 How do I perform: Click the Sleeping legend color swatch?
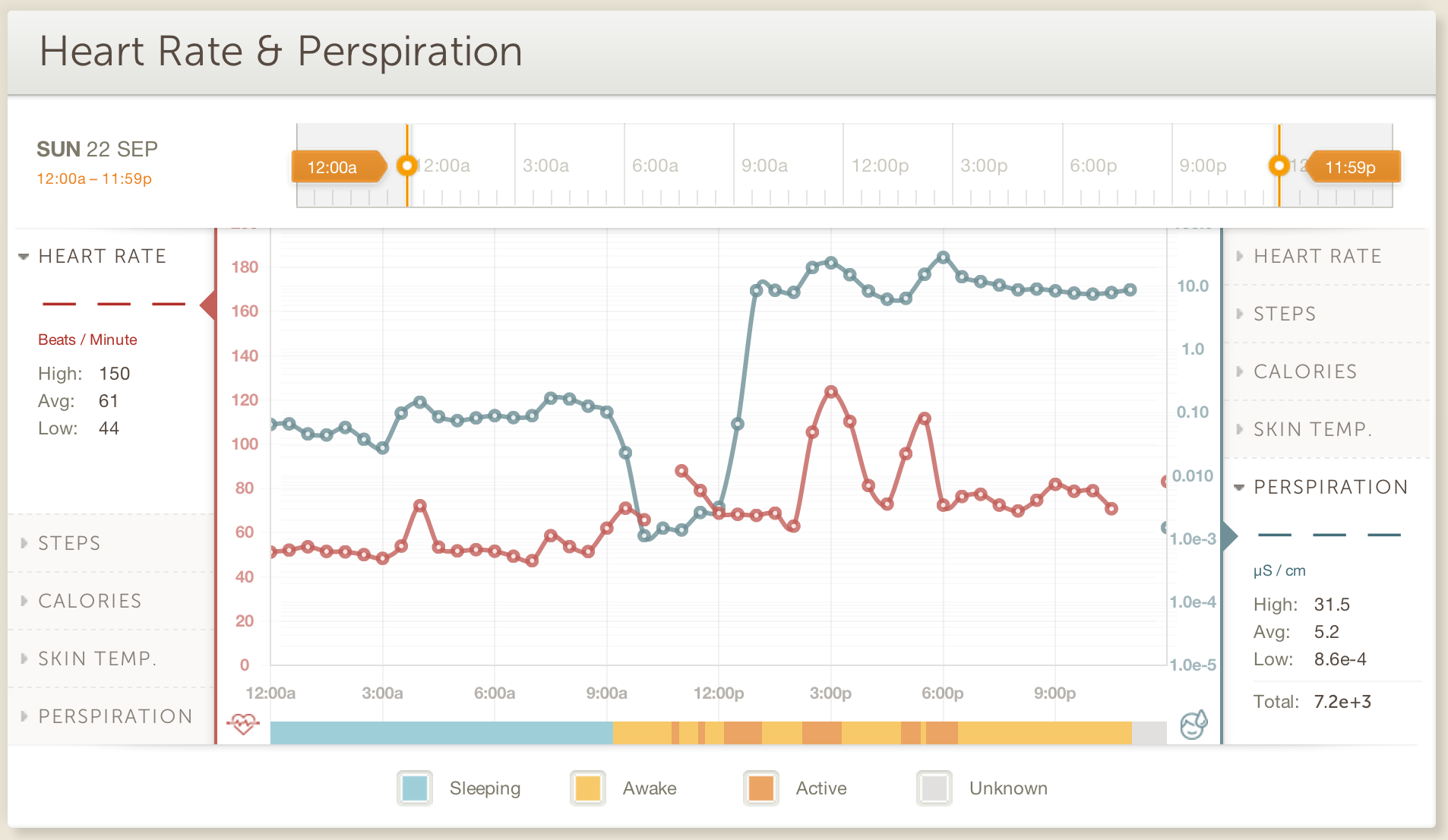[415, 788]
